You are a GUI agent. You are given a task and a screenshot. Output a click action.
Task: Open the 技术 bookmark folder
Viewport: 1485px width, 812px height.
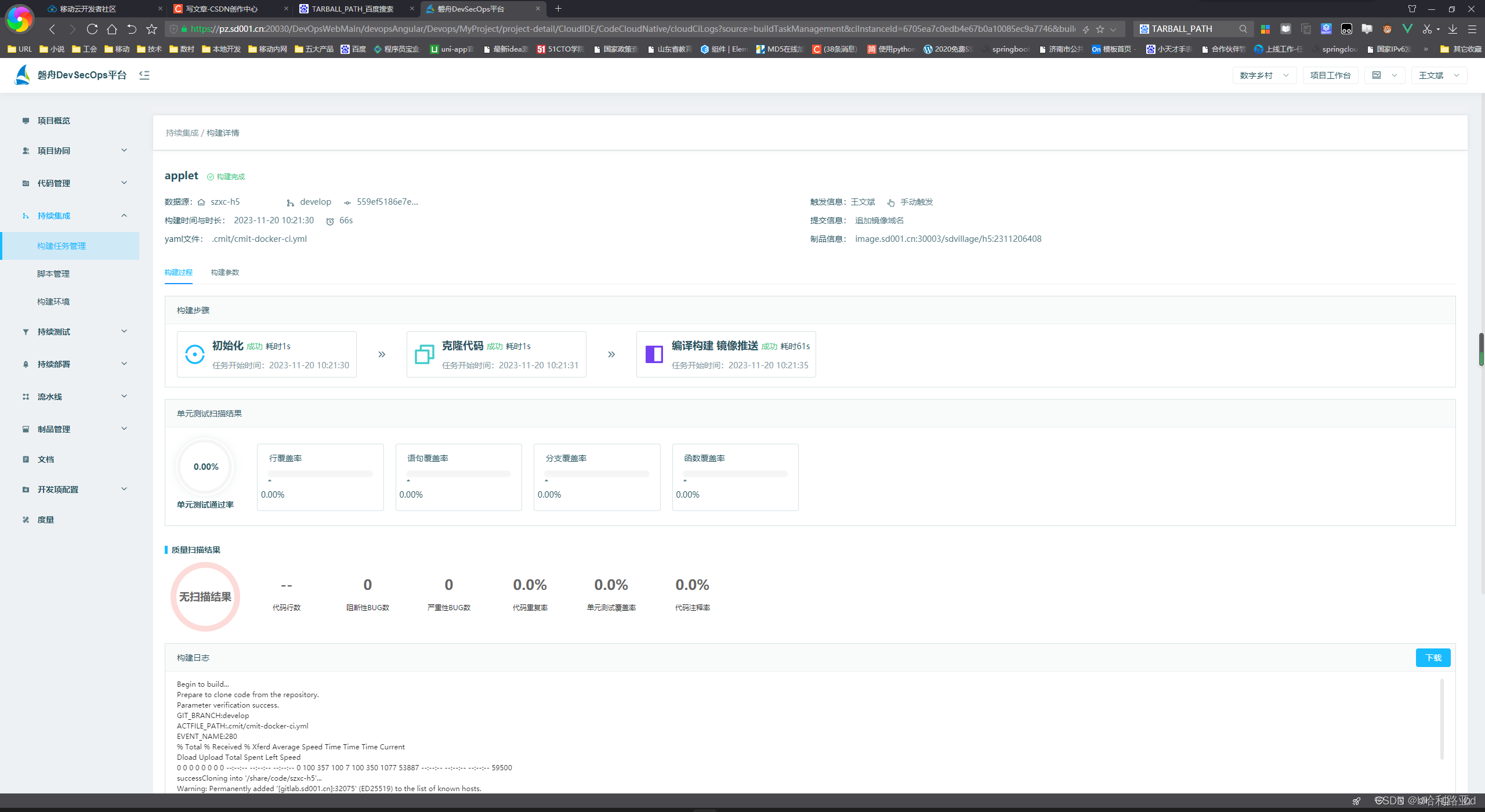(149, 49)
